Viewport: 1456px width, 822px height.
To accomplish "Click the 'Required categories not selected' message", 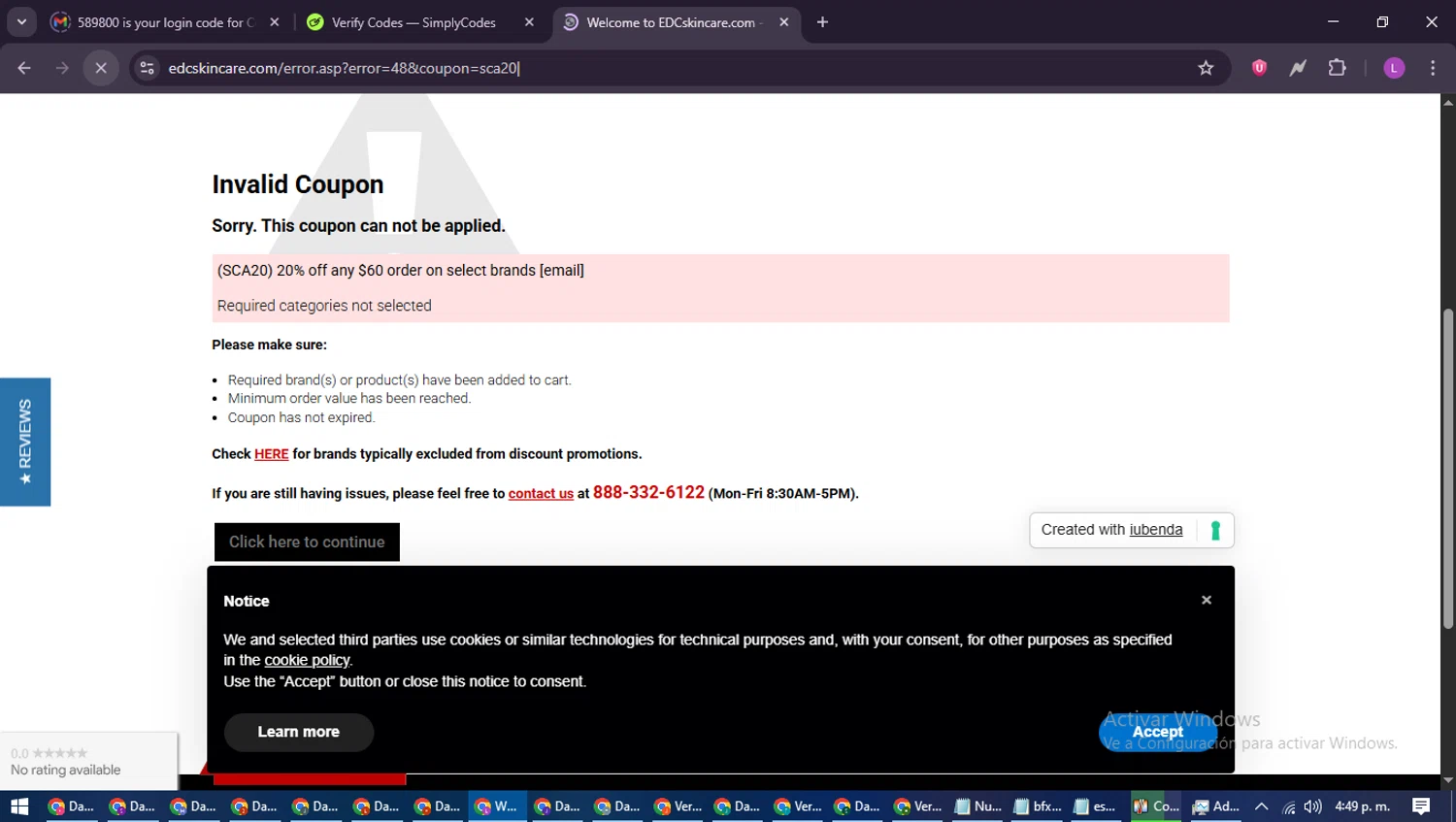I will [324, 306].
